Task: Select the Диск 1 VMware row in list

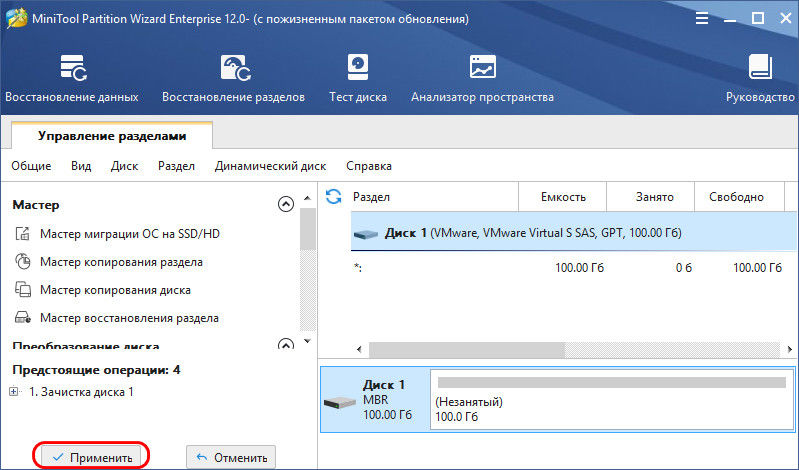Action: [x=574, y=233]
